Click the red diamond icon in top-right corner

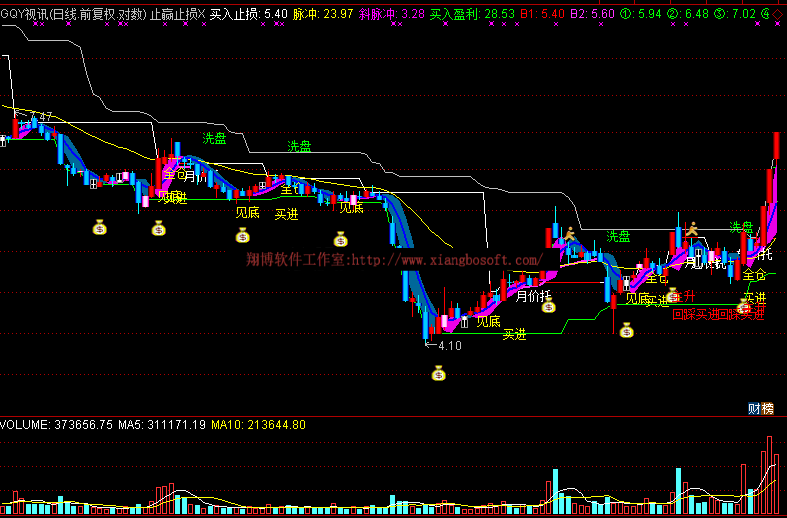pos(778,14)
